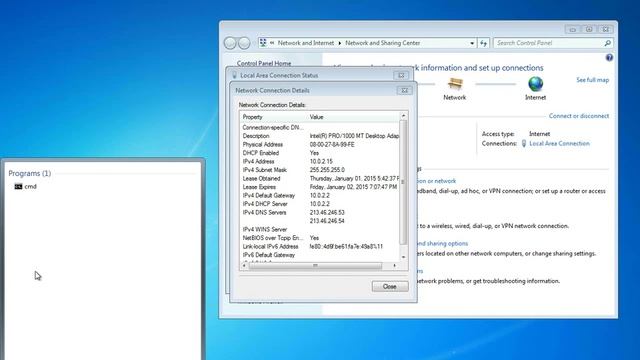Minimize the Network and Sharing Center window
This screenshot has height=360, width=640.
[572, 29]
